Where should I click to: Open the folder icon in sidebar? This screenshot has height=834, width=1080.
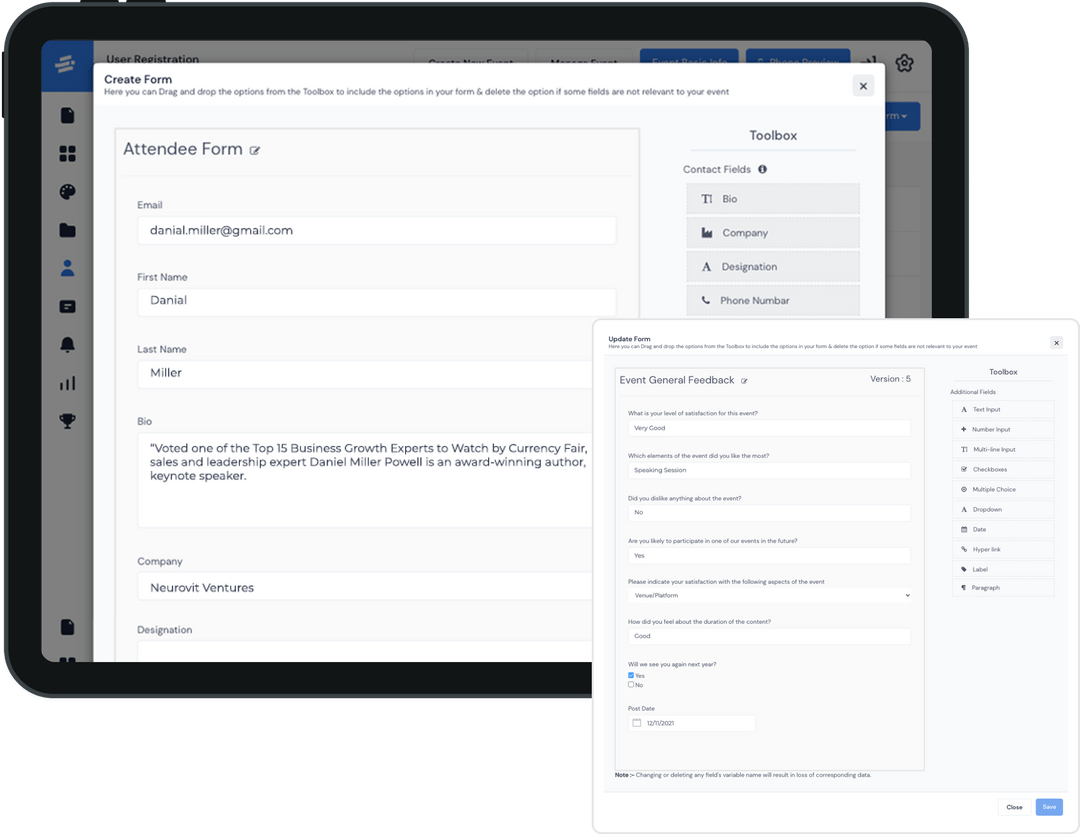pyautogui.click(x=68, y=230)
